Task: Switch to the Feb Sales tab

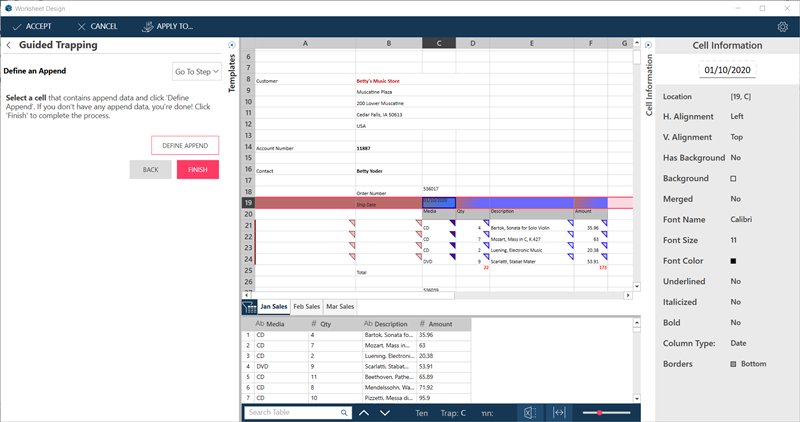Action: 306,306
